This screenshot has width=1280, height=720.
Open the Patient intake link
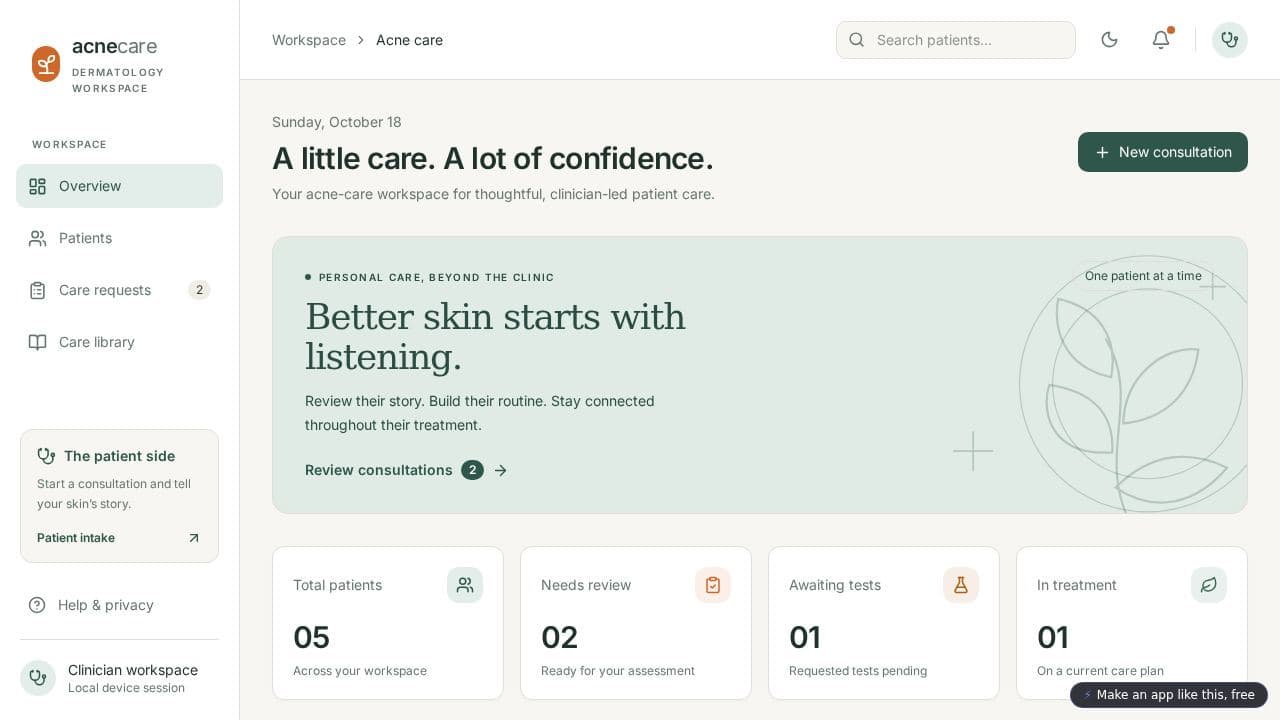pos(119,538)
